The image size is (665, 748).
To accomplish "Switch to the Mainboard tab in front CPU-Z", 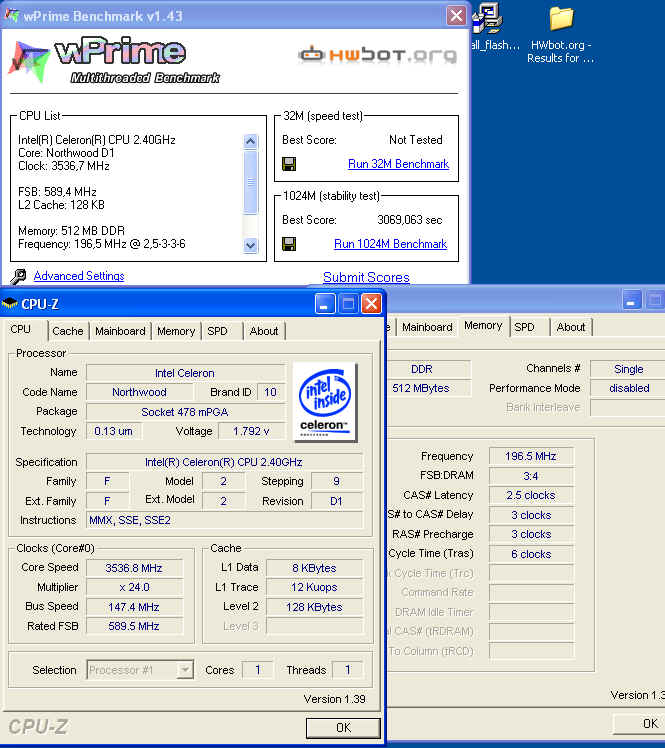I will (120, 331).
